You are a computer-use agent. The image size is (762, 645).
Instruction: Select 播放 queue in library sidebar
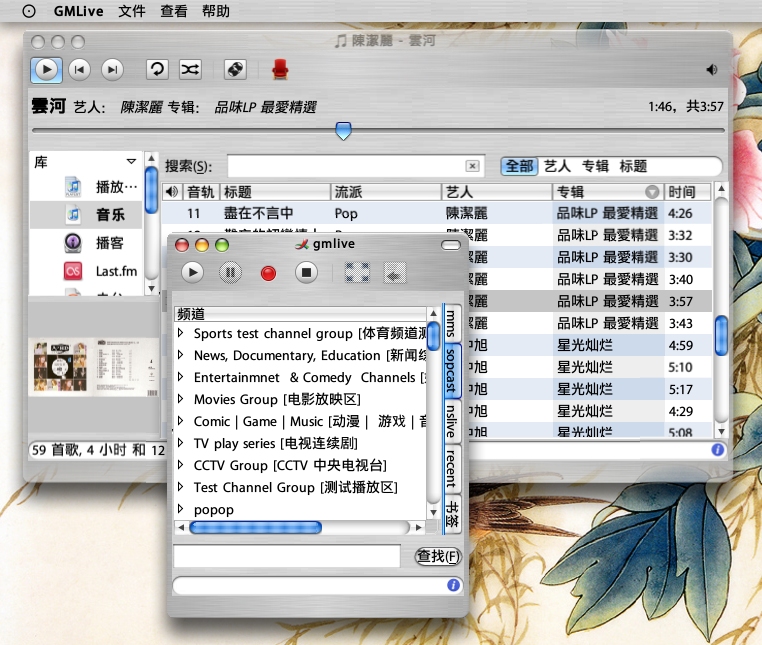point(86,187)
